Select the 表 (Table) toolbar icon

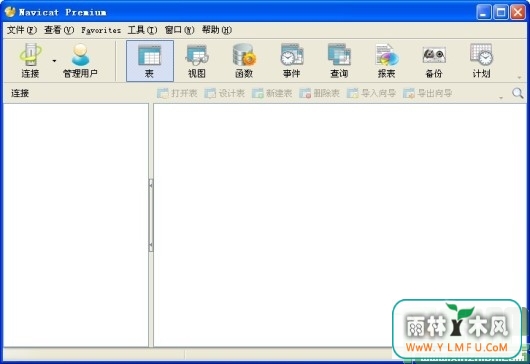(x=150, y=61)
